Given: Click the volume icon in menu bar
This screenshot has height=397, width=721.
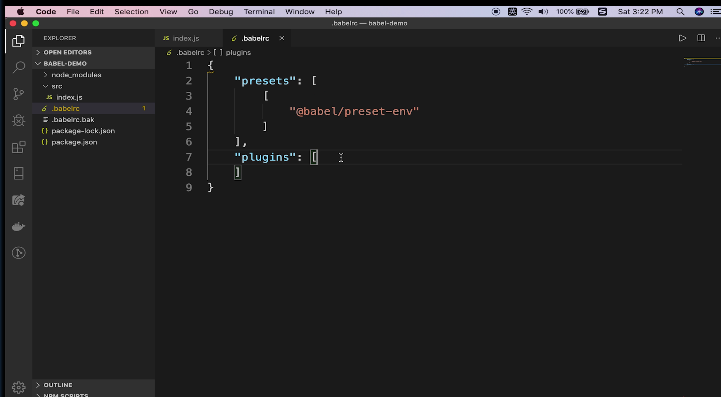Looking at the screenshot, I should 543,12.
